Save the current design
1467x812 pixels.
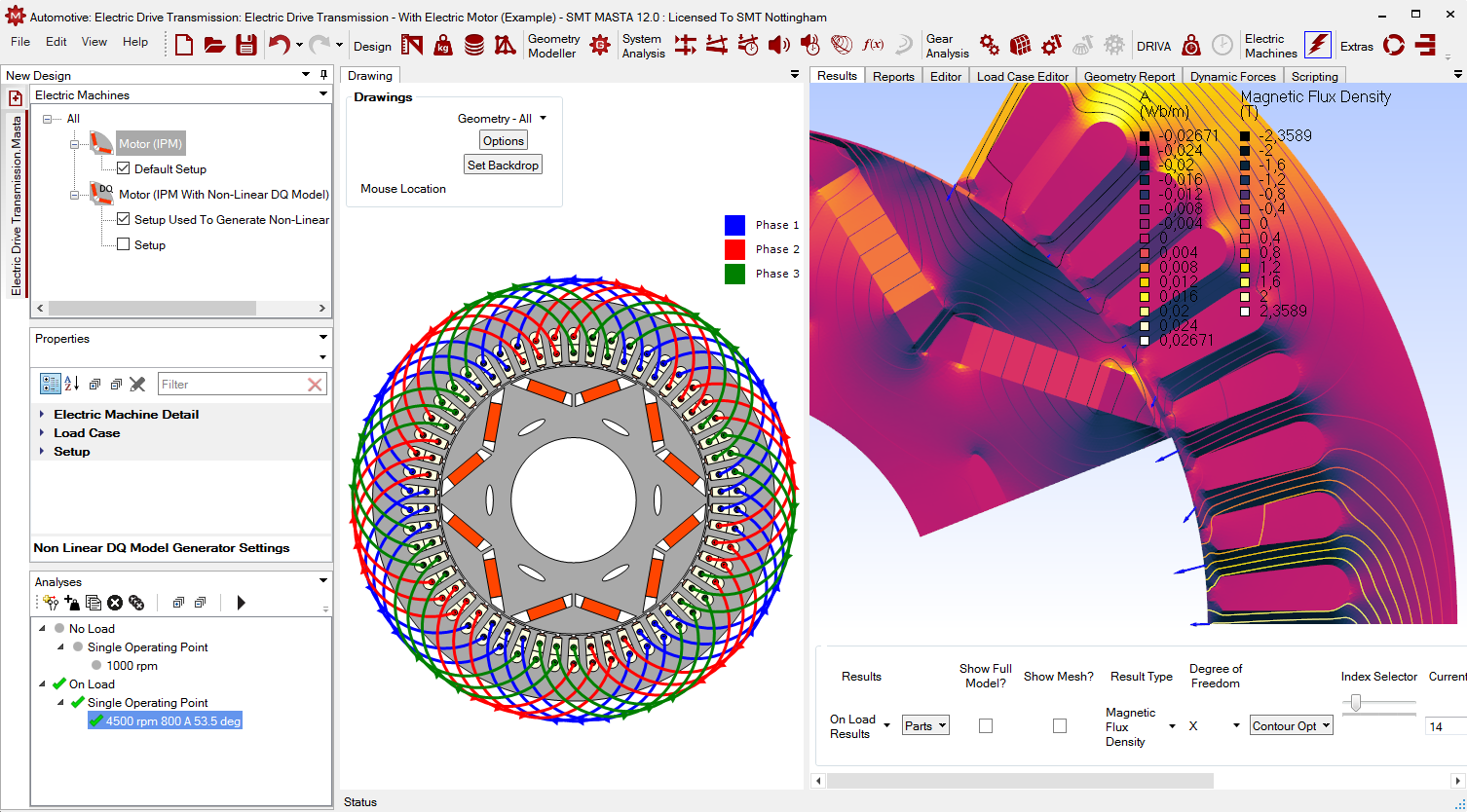point(245,45)
